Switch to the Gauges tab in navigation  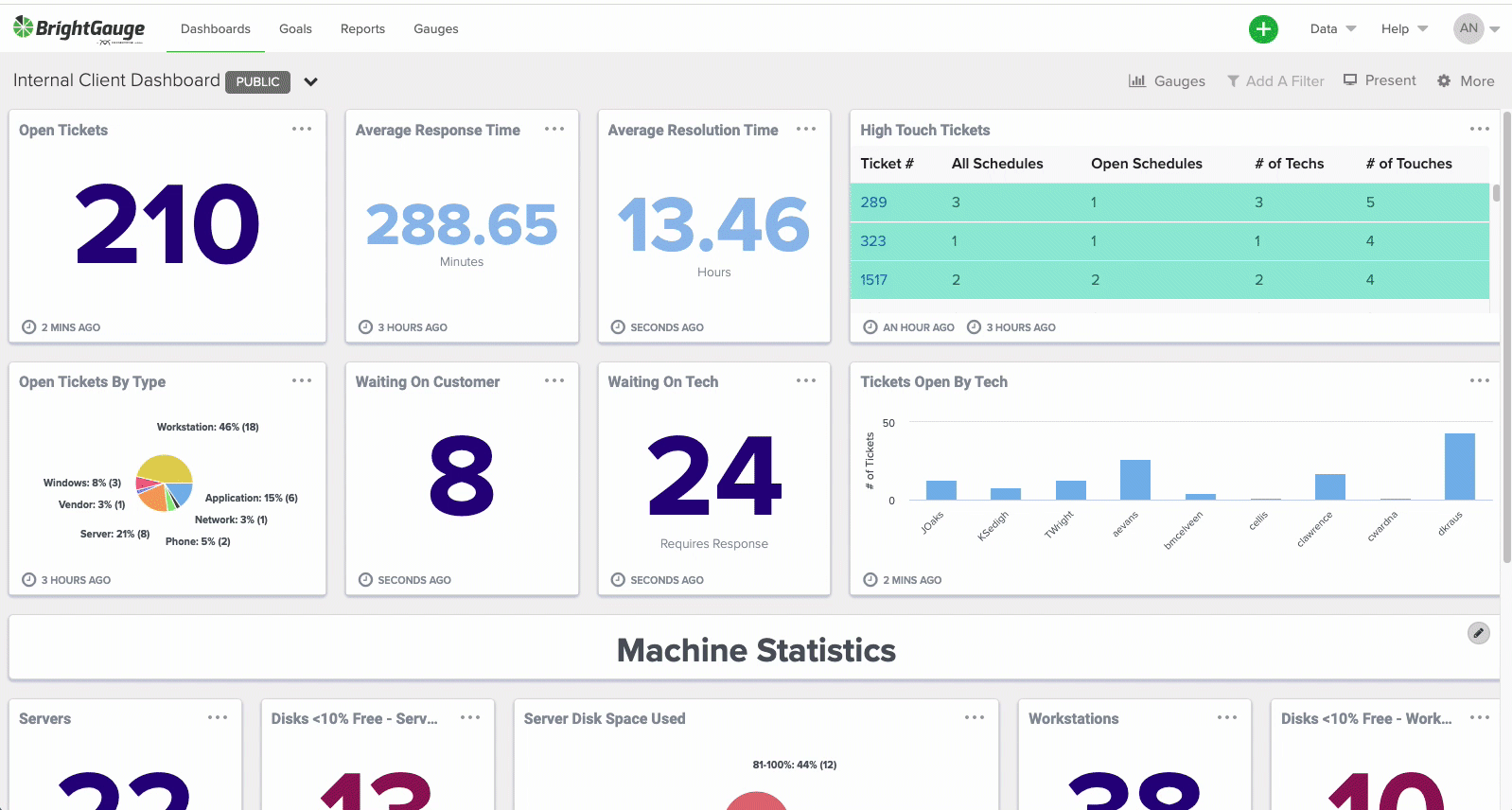point(436,28)
